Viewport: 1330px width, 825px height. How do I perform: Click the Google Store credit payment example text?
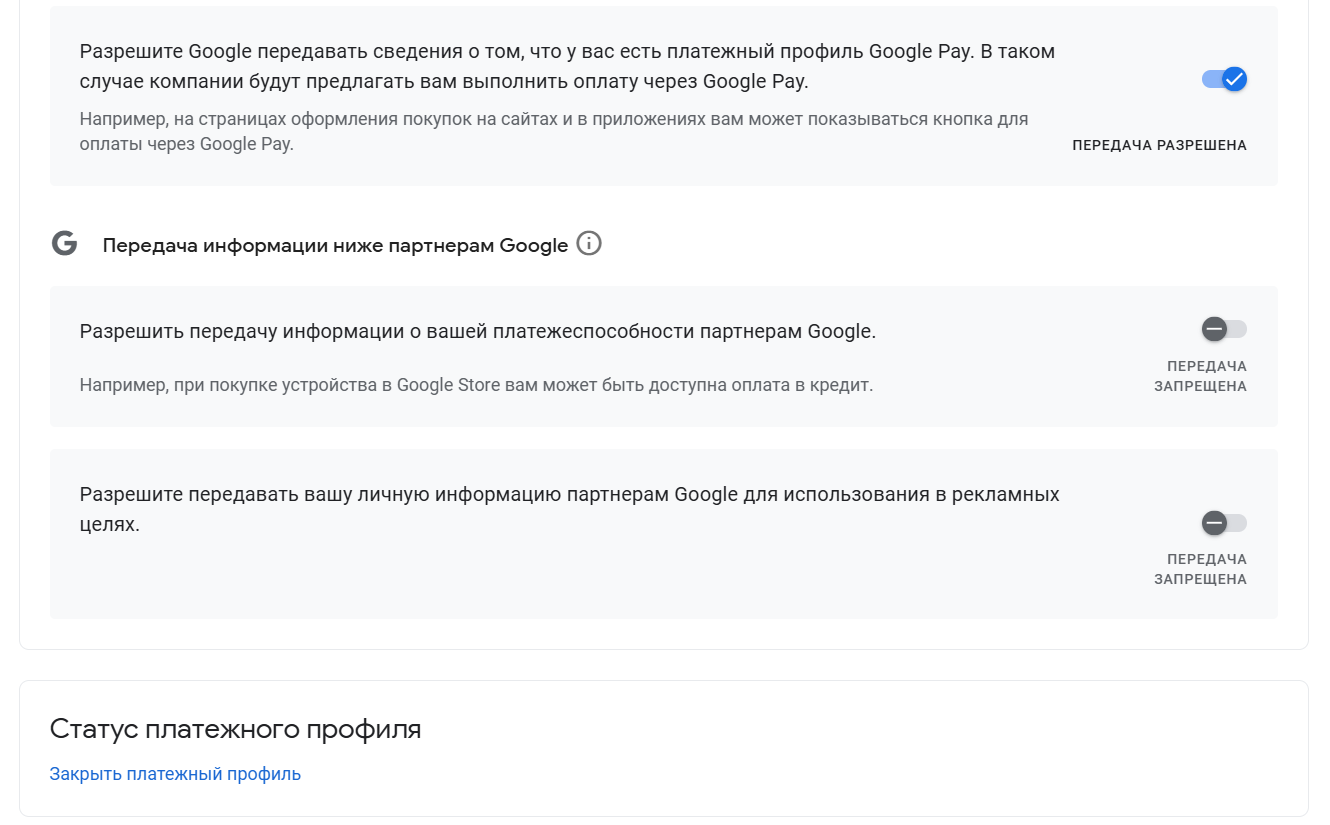tap(476, 385)
